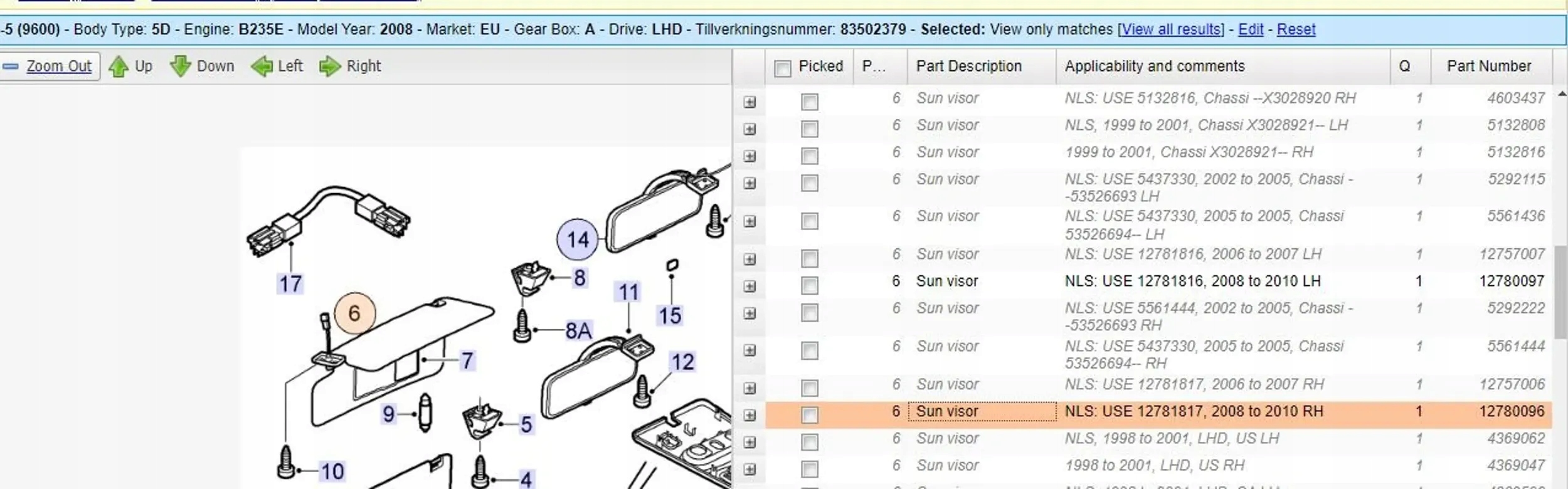Click the green Down arrow icon
Image resolution: width=1568 pixels, height=489 pixels.
181,66
